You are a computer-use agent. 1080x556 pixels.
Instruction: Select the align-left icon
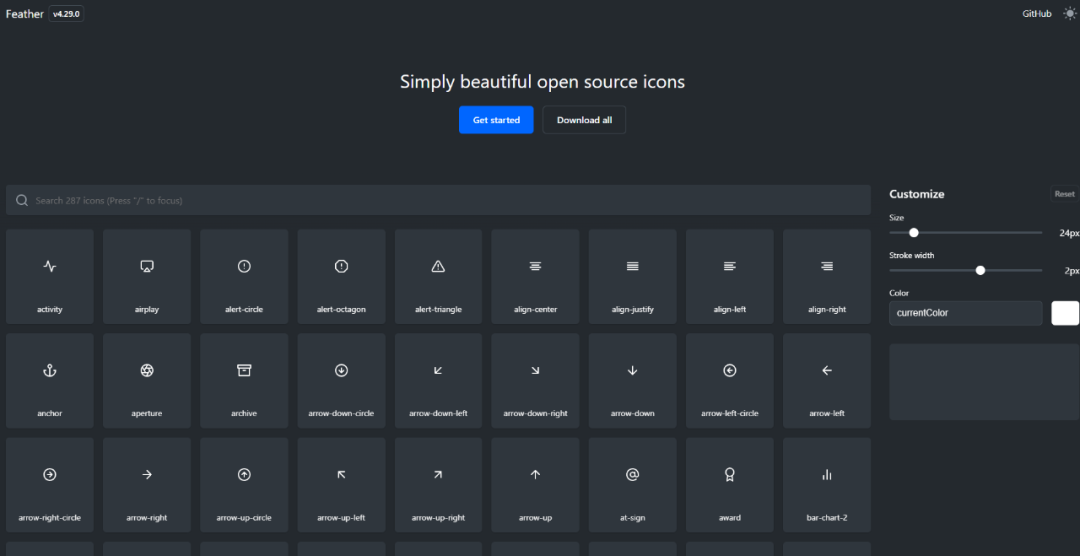[729, 276]
